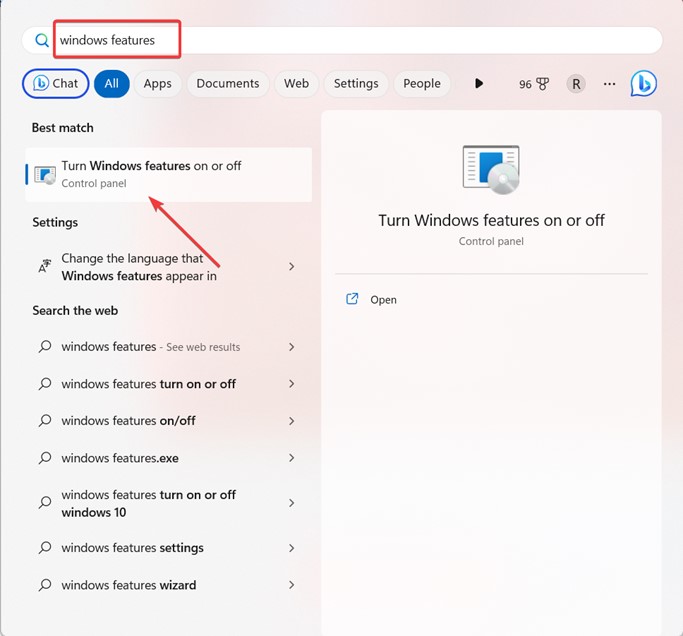
Task: Expand chevron beside turn on or off windows 10
Action: [292, 503]
